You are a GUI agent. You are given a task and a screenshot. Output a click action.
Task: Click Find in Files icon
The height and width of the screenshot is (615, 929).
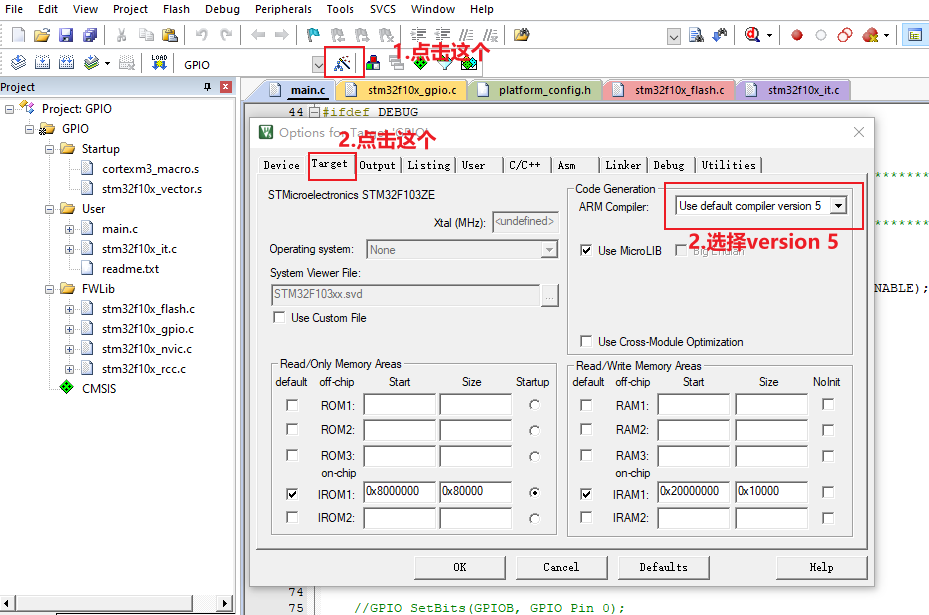coord(696,36)
